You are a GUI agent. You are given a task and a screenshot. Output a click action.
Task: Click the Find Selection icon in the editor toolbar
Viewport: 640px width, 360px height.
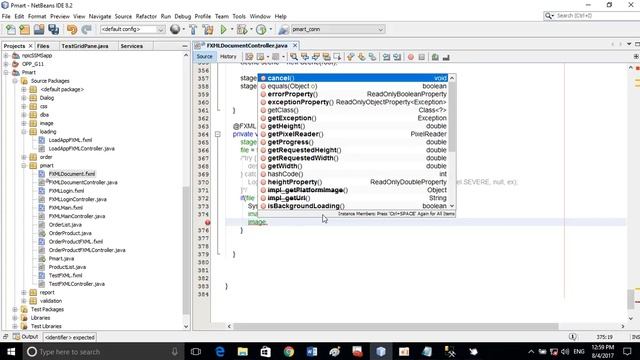coord(294,57)
